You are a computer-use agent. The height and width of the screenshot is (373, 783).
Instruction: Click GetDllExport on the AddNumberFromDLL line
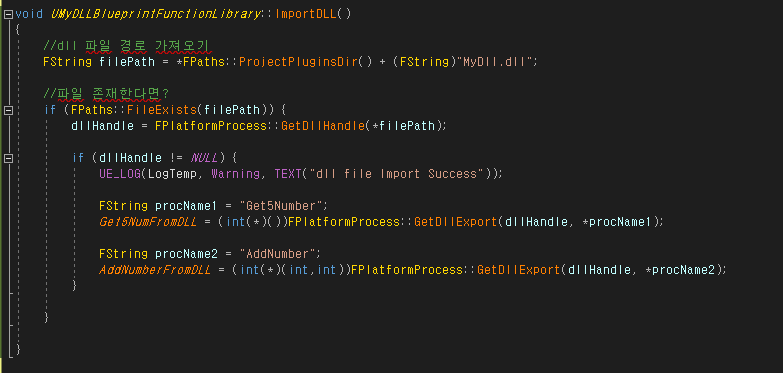coord(519,270)
